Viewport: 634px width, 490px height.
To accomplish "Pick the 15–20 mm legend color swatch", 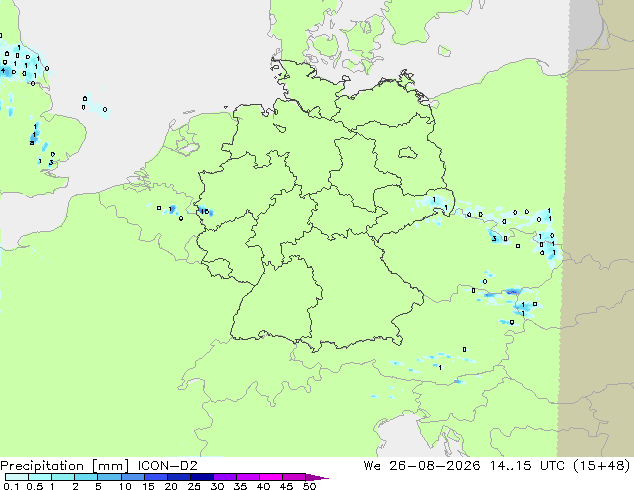I will click(x=155, y=477).
